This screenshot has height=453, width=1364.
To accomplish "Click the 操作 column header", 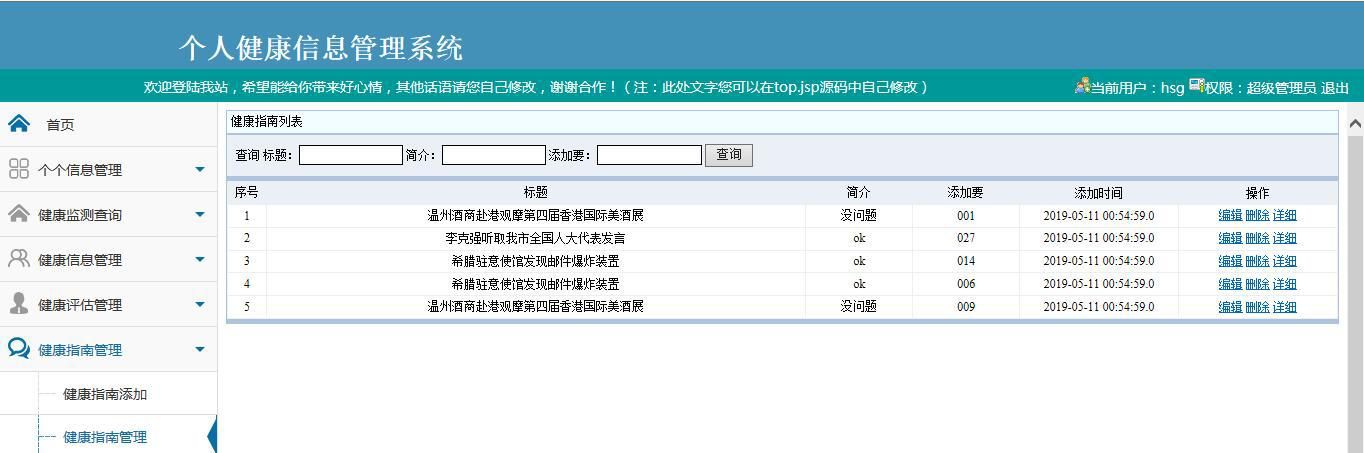I will (x=1257, y=192).
